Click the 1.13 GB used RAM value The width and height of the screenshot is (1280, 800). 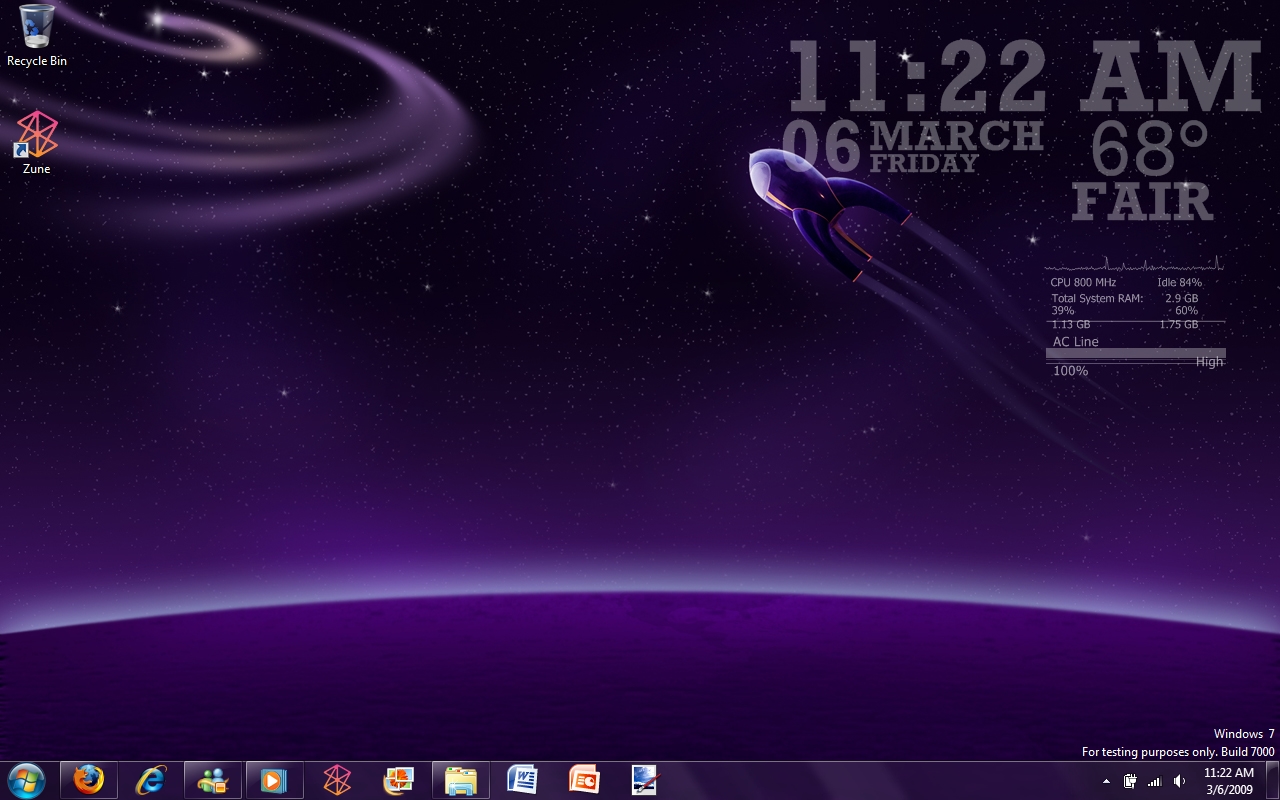click(x=1070, y=325)
